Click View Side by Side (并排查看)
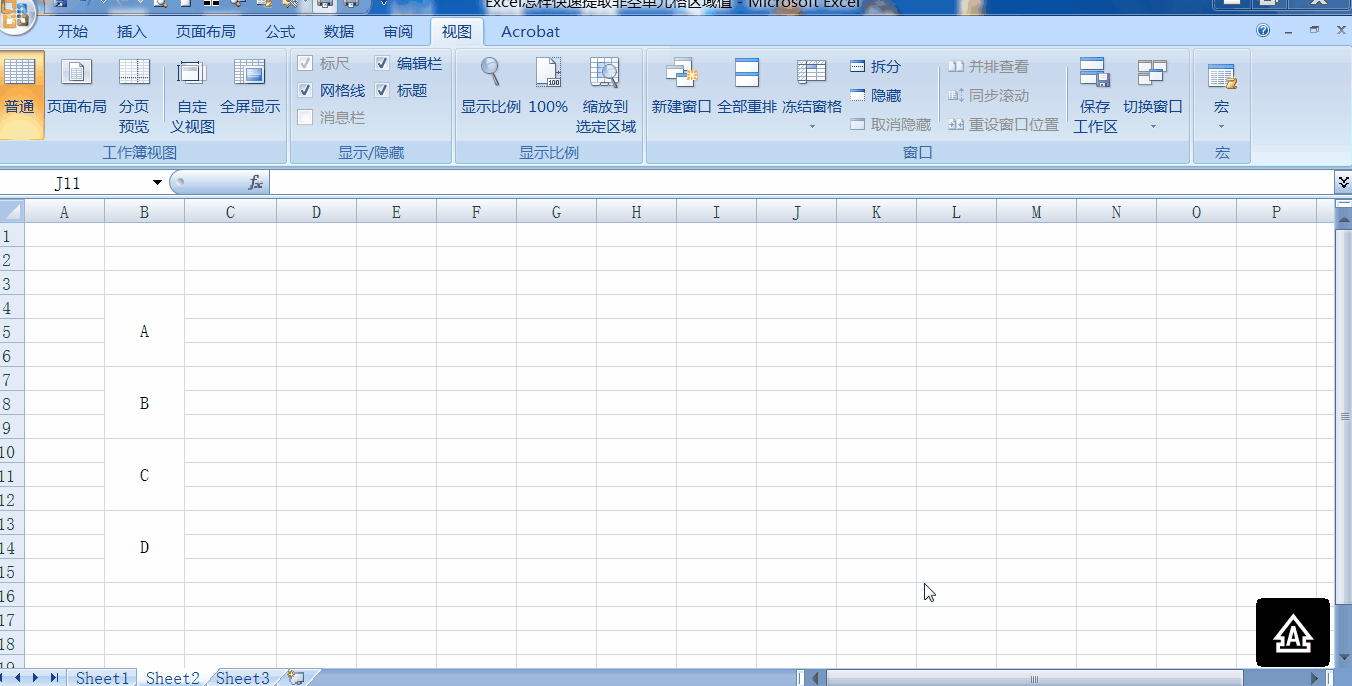This screenshot has width=1352, height=686. (x=988, y=67)
